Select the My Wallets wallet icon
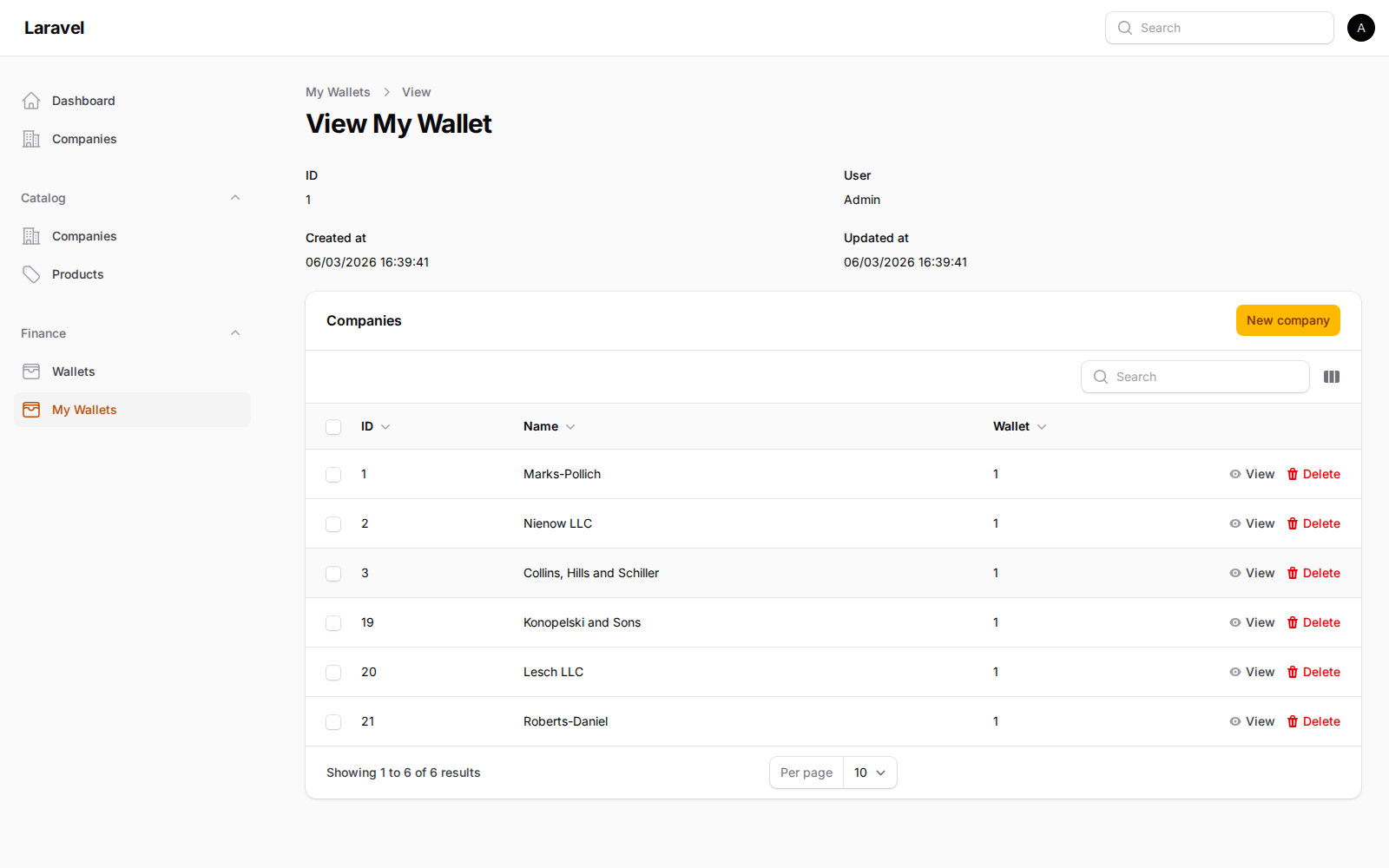This screenshot has height=868, width=1389. pyautogui.click(x=31, y=409)
